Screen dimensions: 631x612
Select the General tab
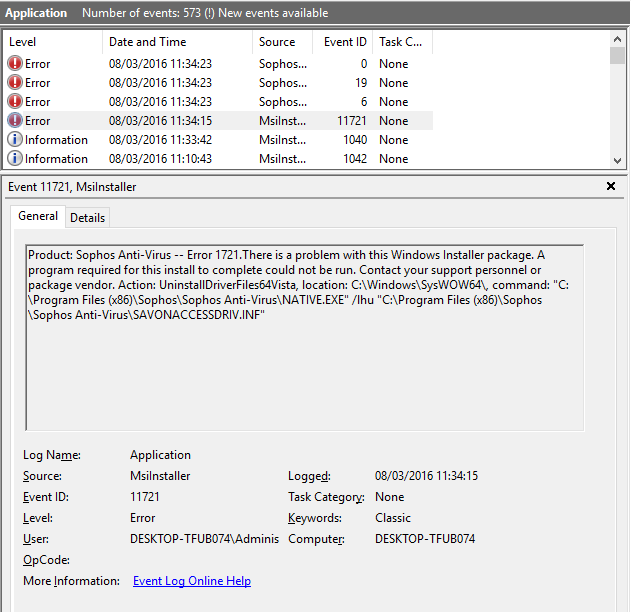(38, 216)
